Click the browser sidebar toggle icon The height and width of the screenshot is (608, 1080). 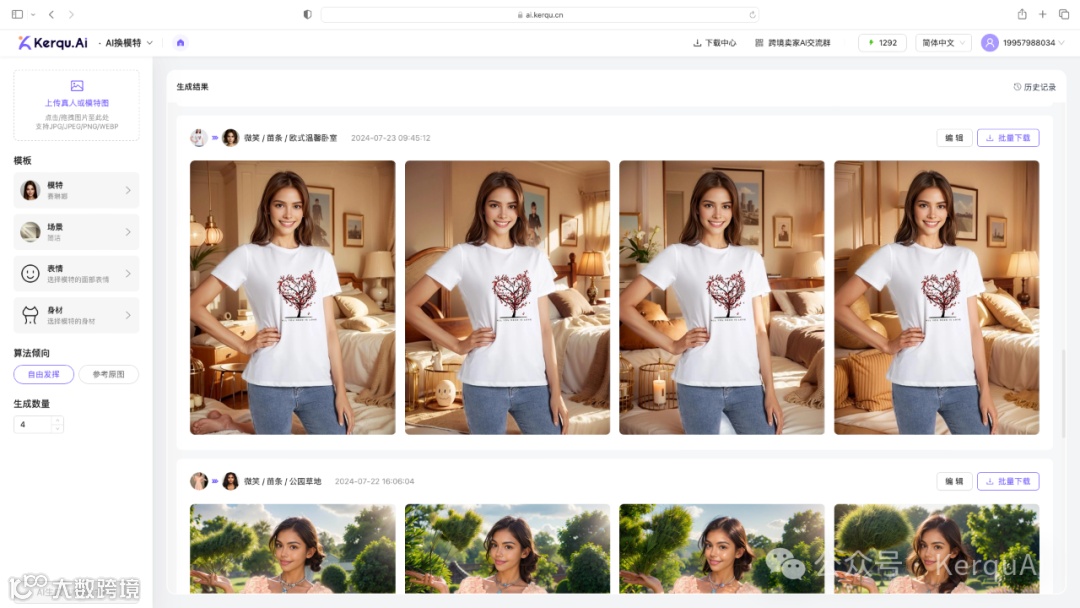(x=17, y=14)
